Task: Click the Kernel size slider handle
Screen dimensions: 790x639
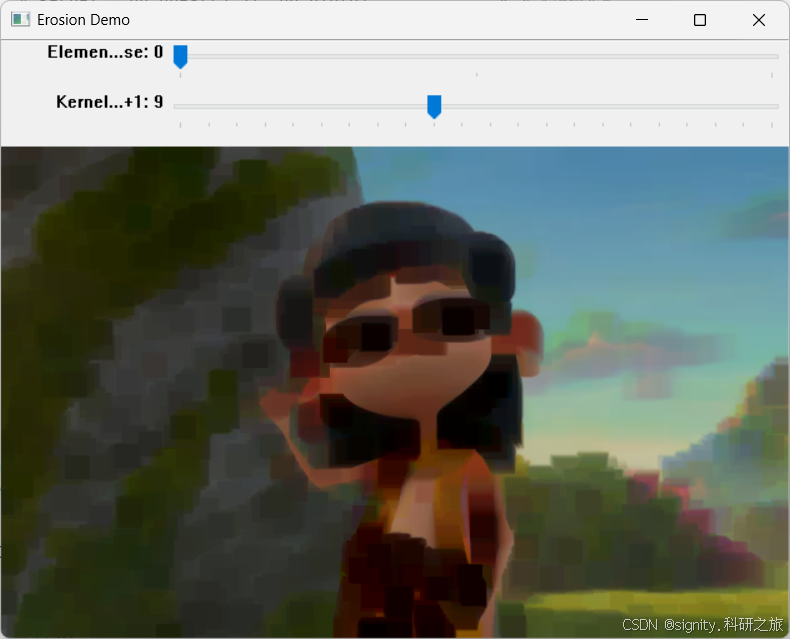Action: coord(434,106)
